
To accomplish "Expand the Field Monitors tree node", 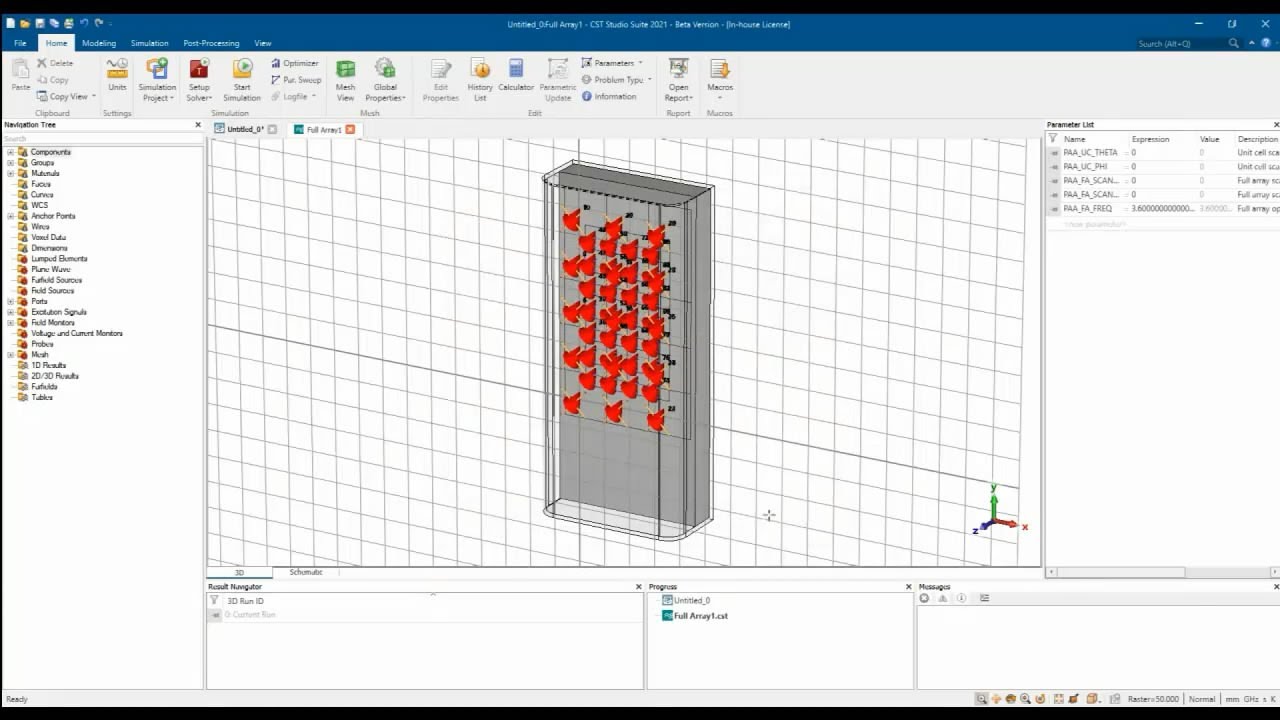I will point(10,323).
